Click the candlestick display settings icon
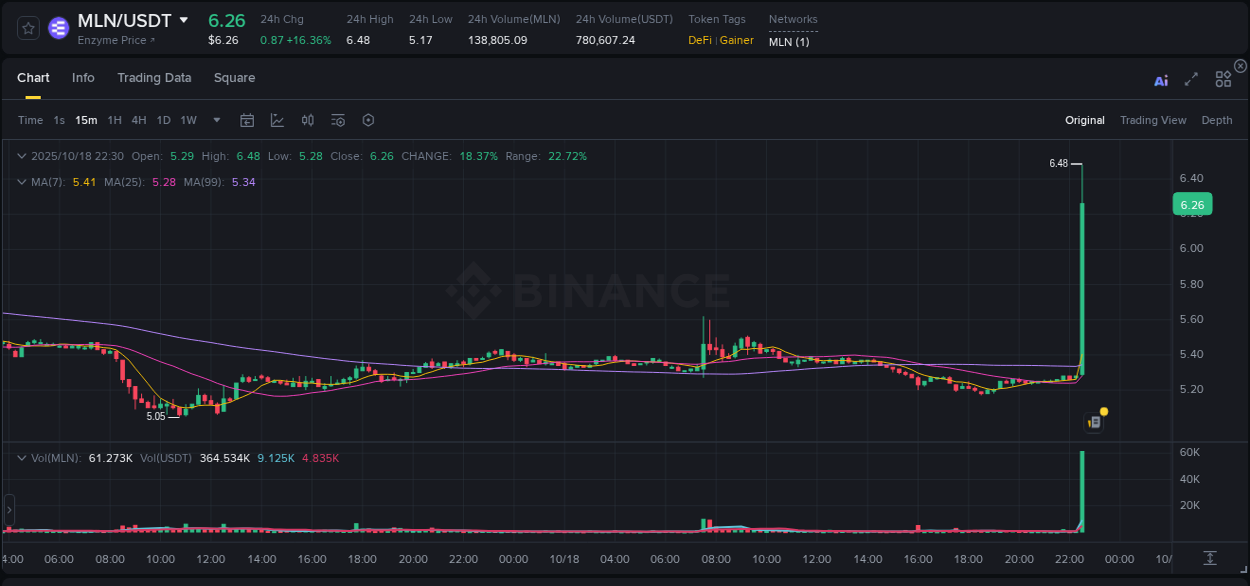This screenshot has width=1250, height=586. pyautogui.click(x=307, y=119)
